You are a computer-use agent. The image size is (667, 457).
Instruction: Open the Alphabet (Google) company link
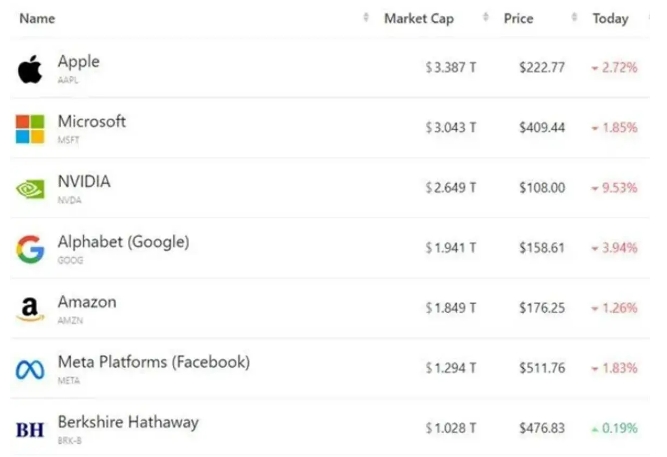[x=123, y=242]
